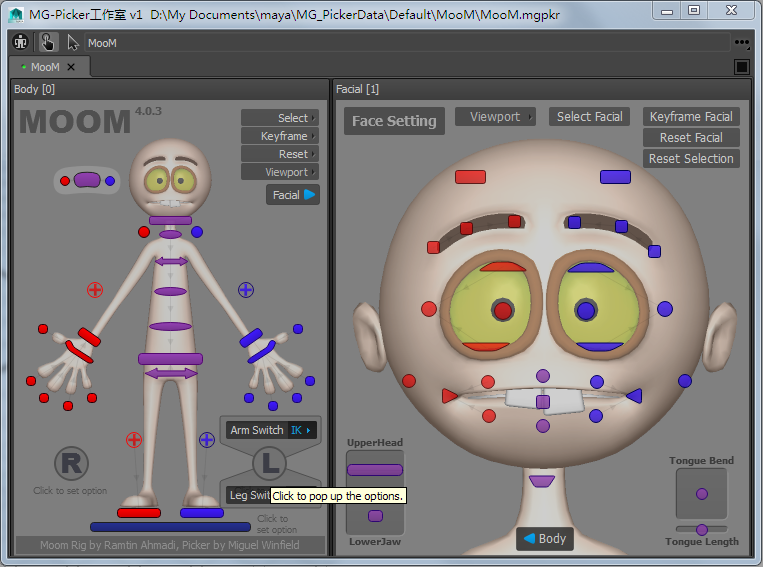The width and height of the screenshot is (763, 567).
Task: Expand the Keyframe dropdown in Body panel
Action: (280, 136)
